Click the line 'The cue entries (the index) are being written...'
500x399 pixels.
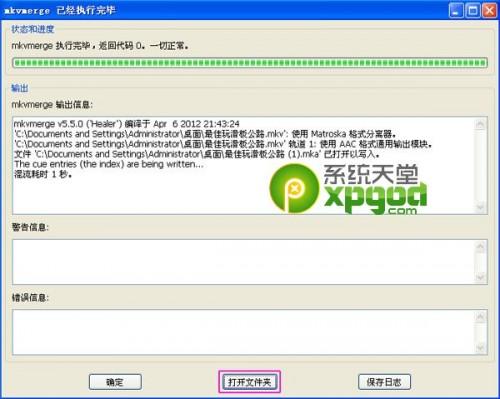tap(109, 164)
